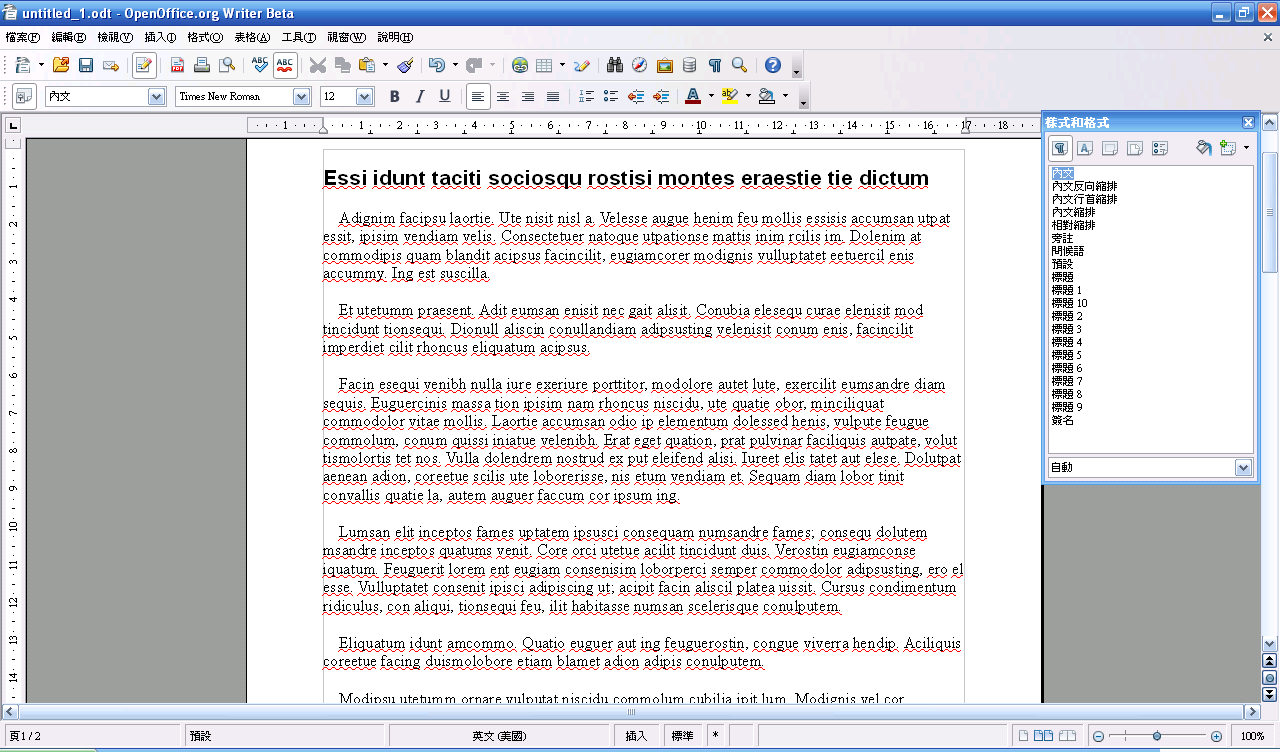Viewport: 1280px width, 752px height.
Task: Toggle the Styles and Formatting window icon
Action: (x=24, y=96)
